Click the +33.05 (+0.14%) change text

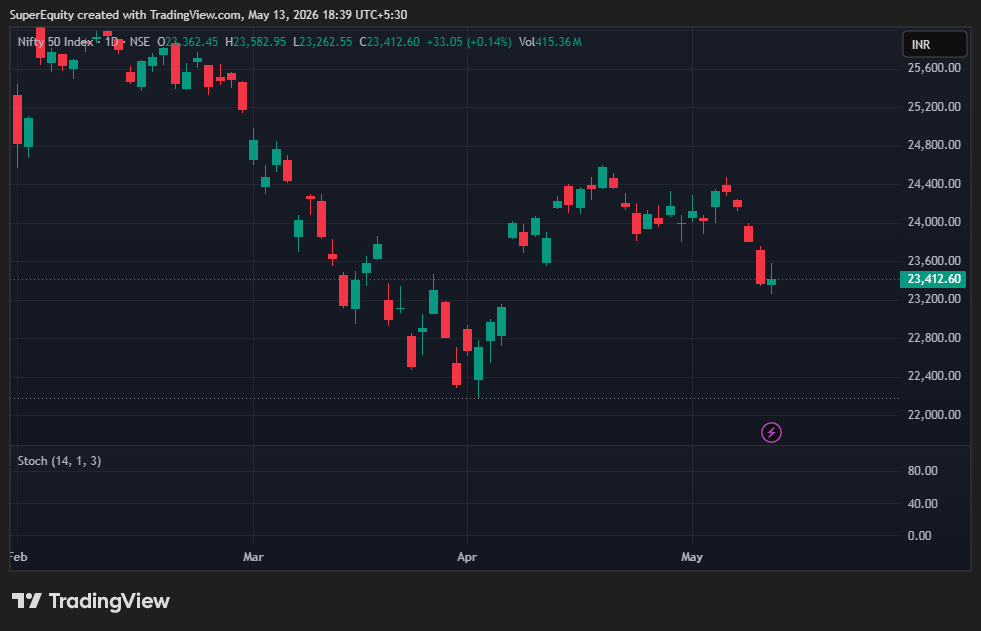[x=469, y=42]
